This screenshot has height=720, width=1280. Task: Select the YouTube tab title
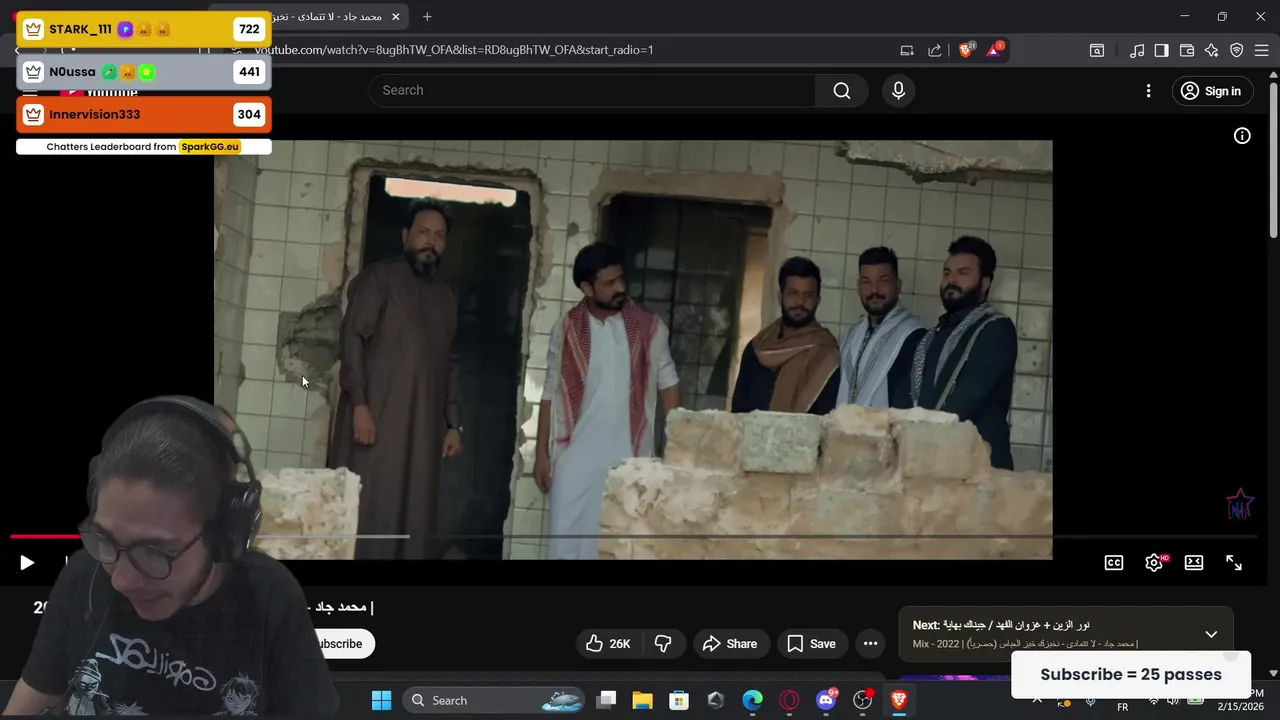tap(327, 17)
